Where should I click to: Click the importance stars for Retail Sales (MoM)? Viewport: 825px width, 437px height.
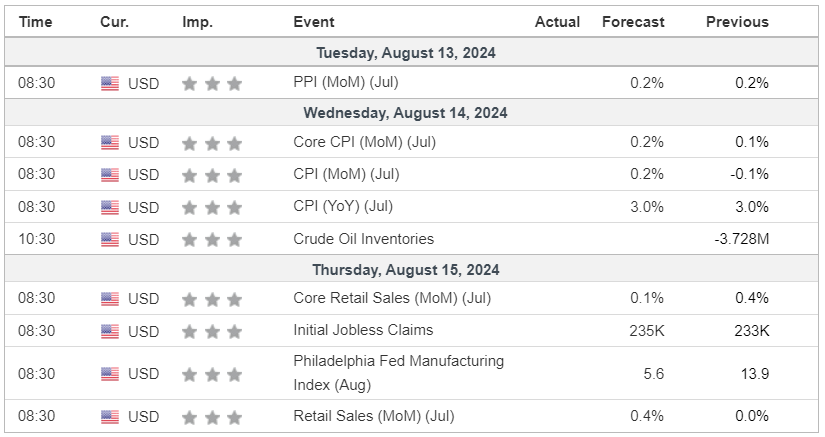click(212, 417)
